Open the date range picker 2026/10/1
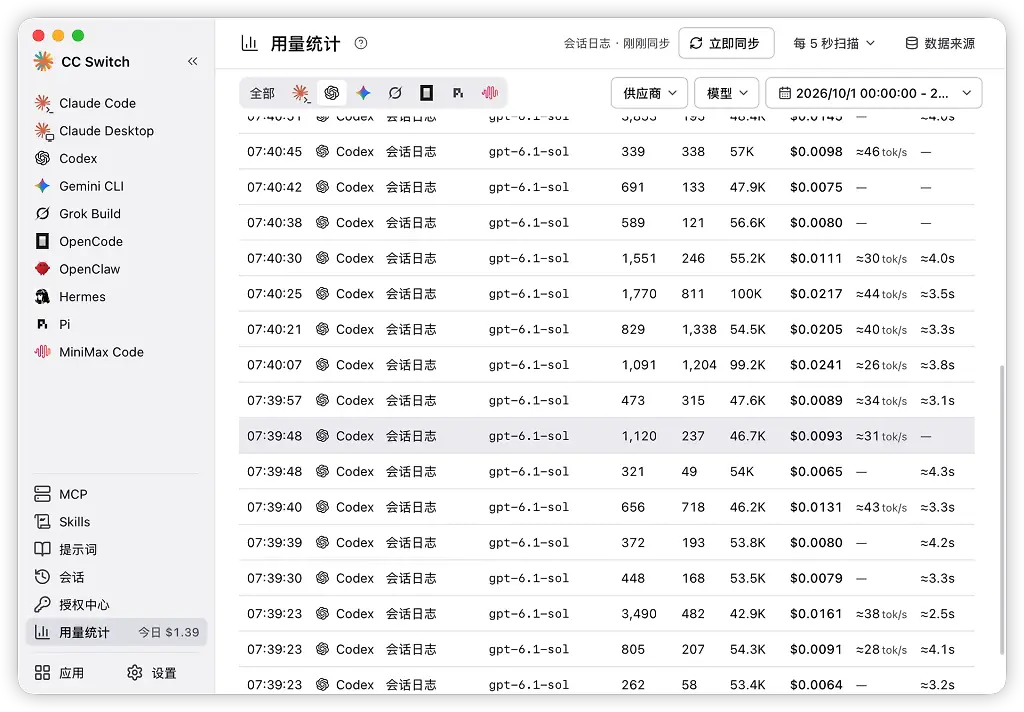 [874, 93]
